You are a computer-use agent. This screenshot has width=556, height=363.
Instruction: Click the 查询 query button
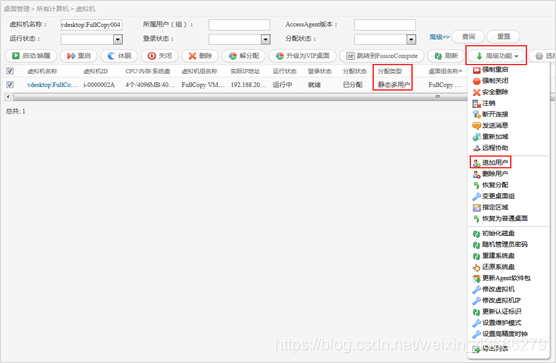468,36
